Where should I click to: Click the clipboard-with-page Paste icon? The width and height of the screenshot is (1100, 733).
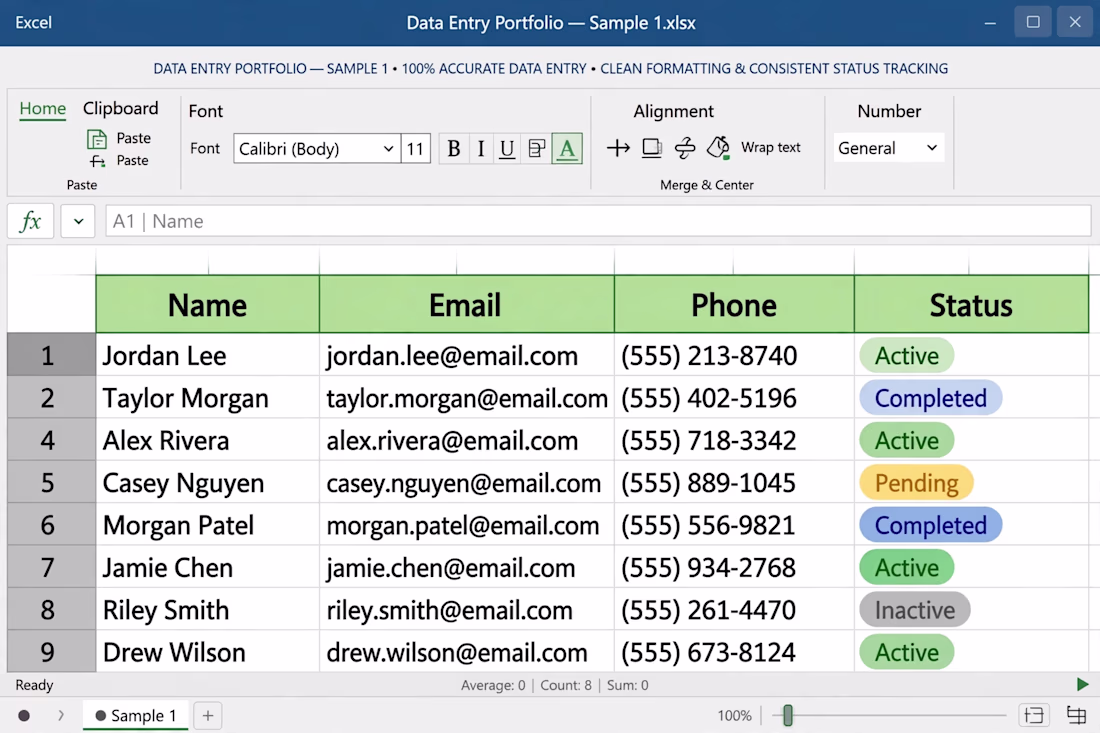pos(97,138)
